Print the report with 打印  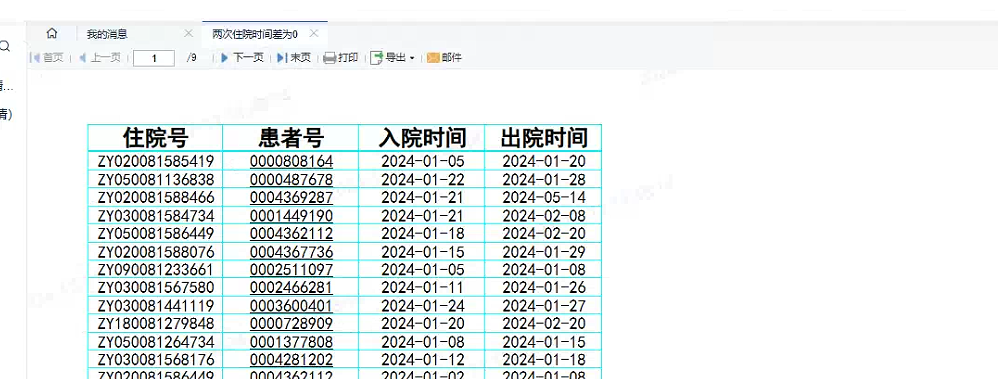tap(341, 58)
